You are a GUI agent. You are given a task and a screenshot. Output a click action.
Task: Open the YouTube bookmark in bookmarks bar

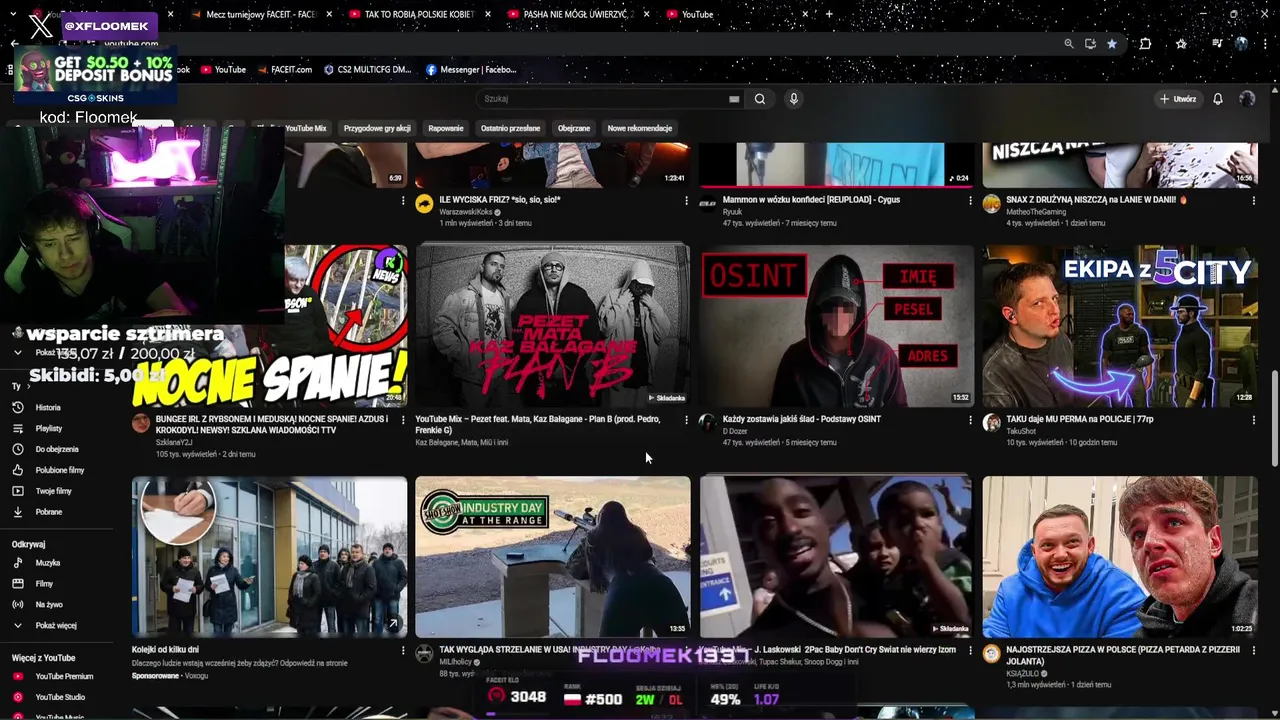[x=223, y=70]
